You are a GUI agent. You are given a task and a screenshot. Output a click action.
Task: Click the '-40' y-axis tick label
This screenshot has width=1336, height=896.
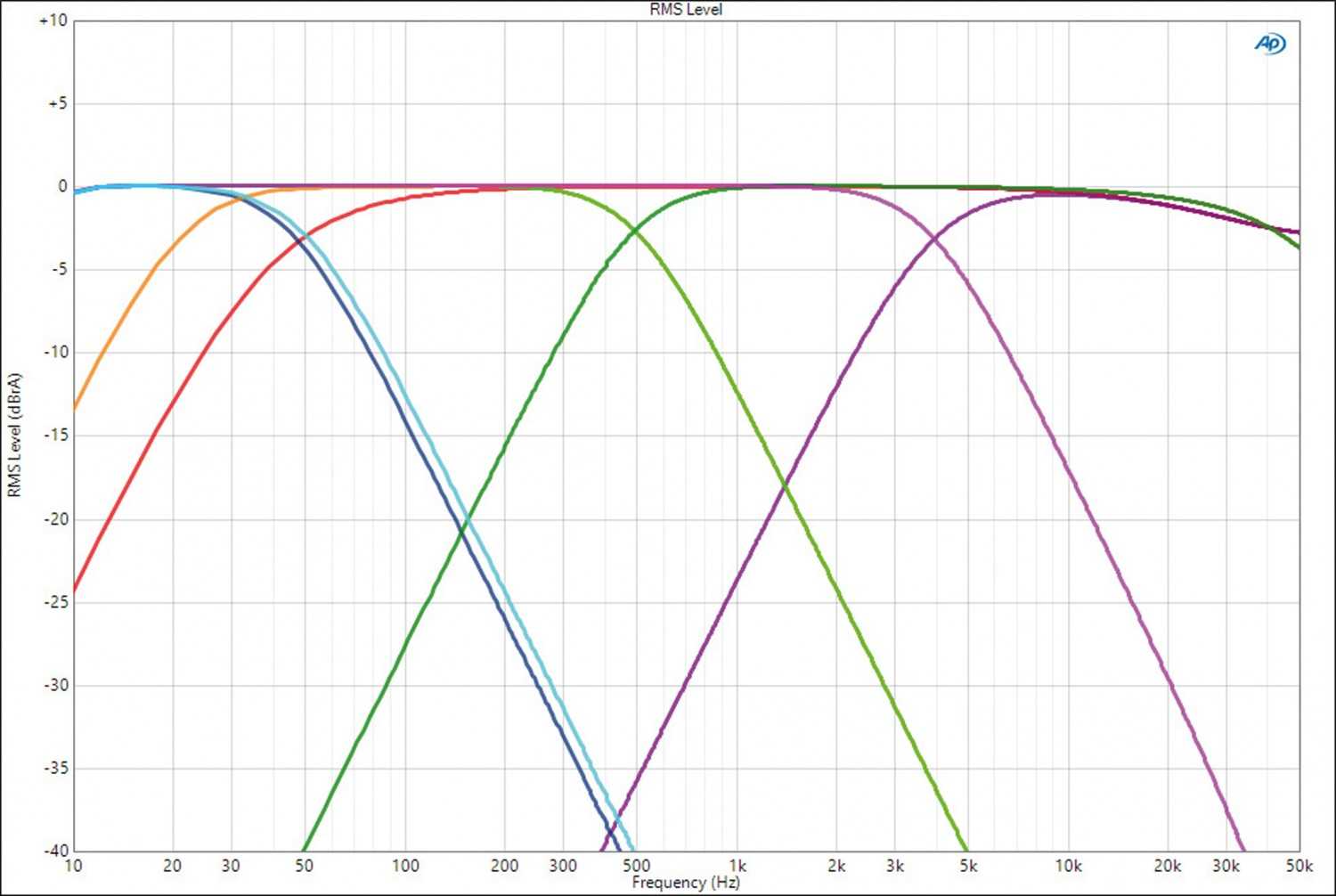(x=54, y=850)
